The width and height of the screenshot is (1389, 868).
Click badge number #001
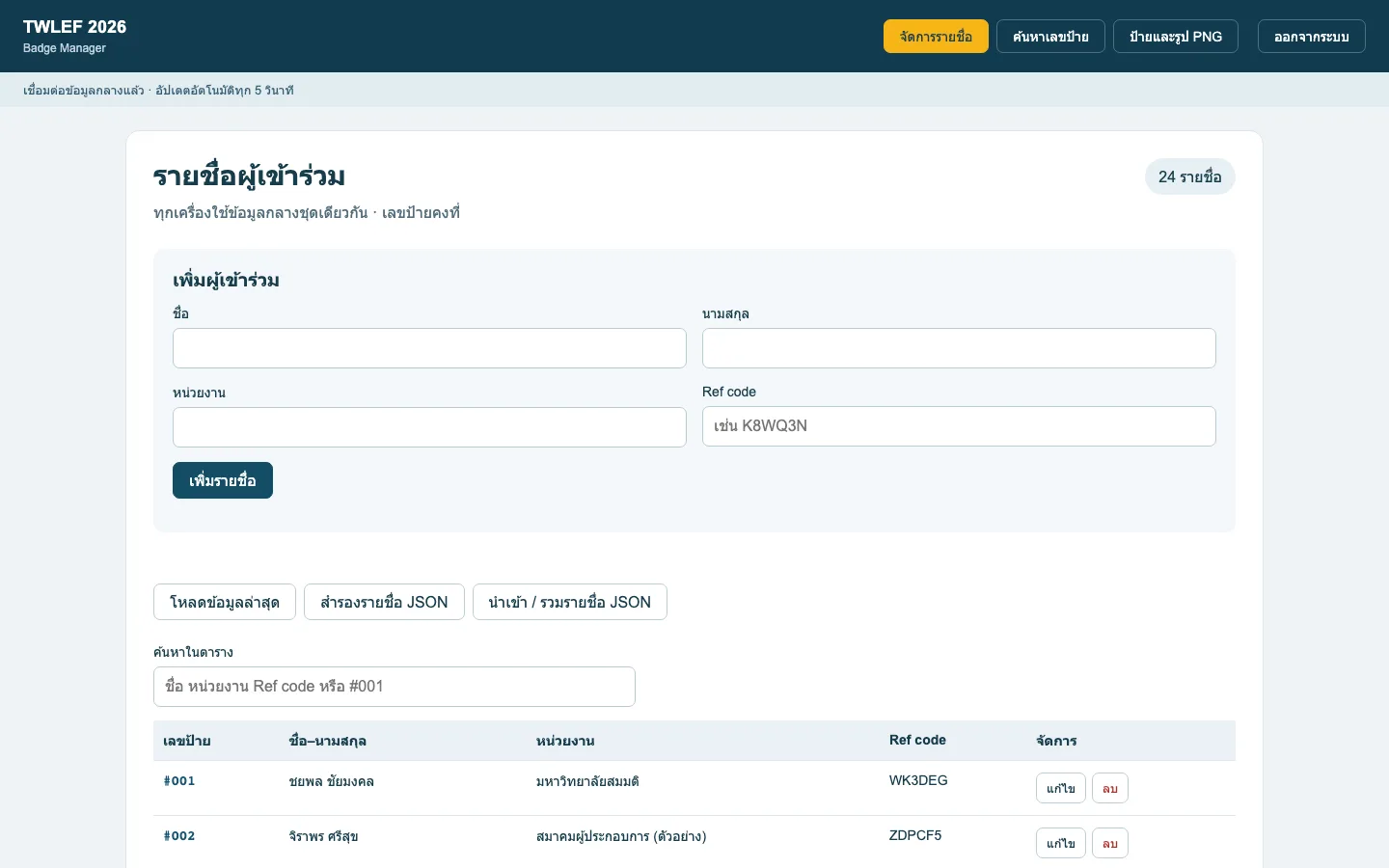click(179, 781)
